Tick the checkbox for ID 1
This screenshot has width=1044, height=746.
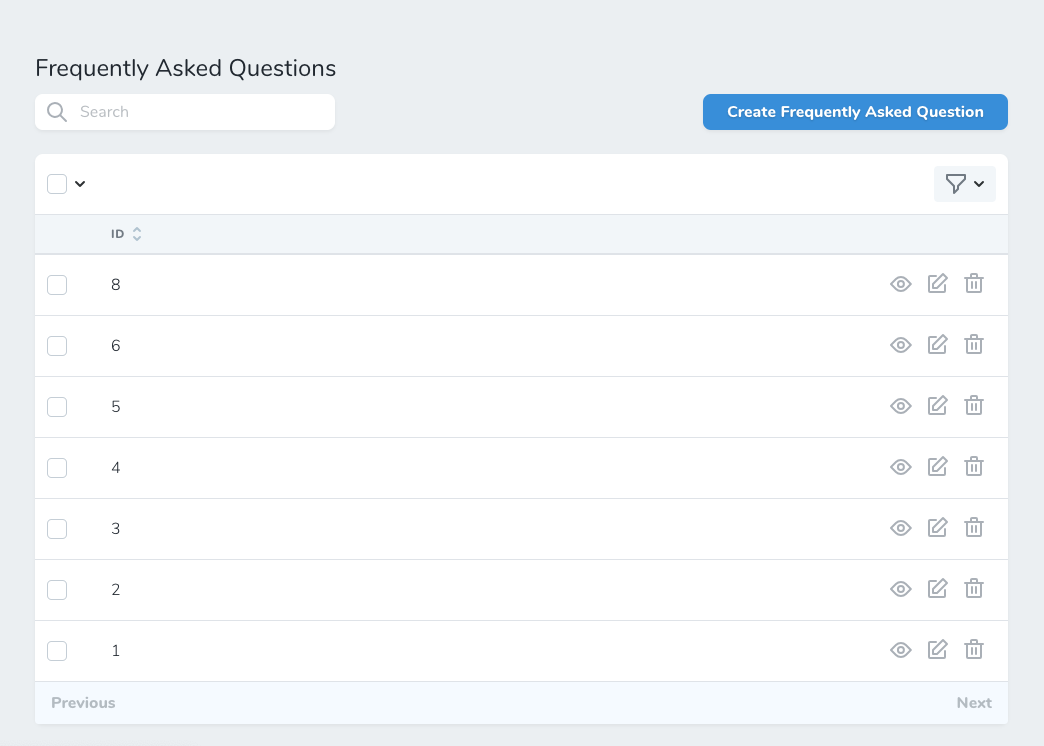click(x=57, y=651)
